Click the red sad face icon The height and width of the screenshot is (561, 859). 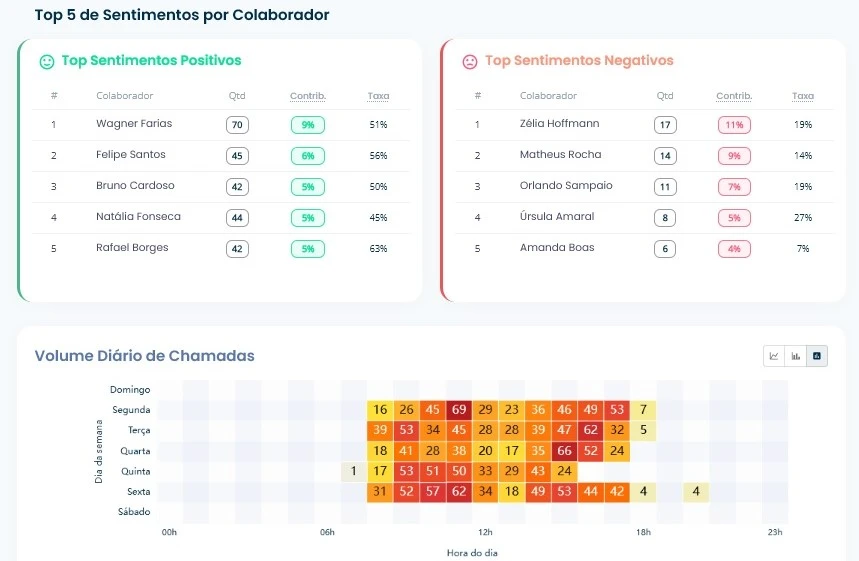point(469,61)
